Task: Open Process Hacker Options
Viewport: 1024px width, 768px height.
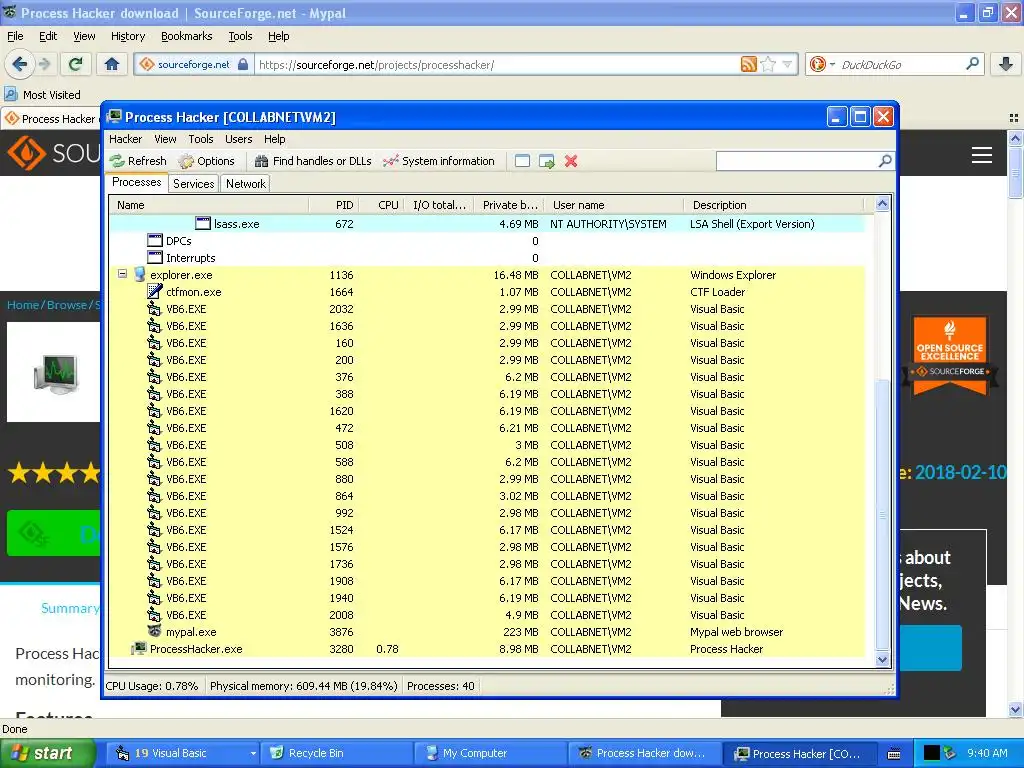Action: [x=207, y=161]
